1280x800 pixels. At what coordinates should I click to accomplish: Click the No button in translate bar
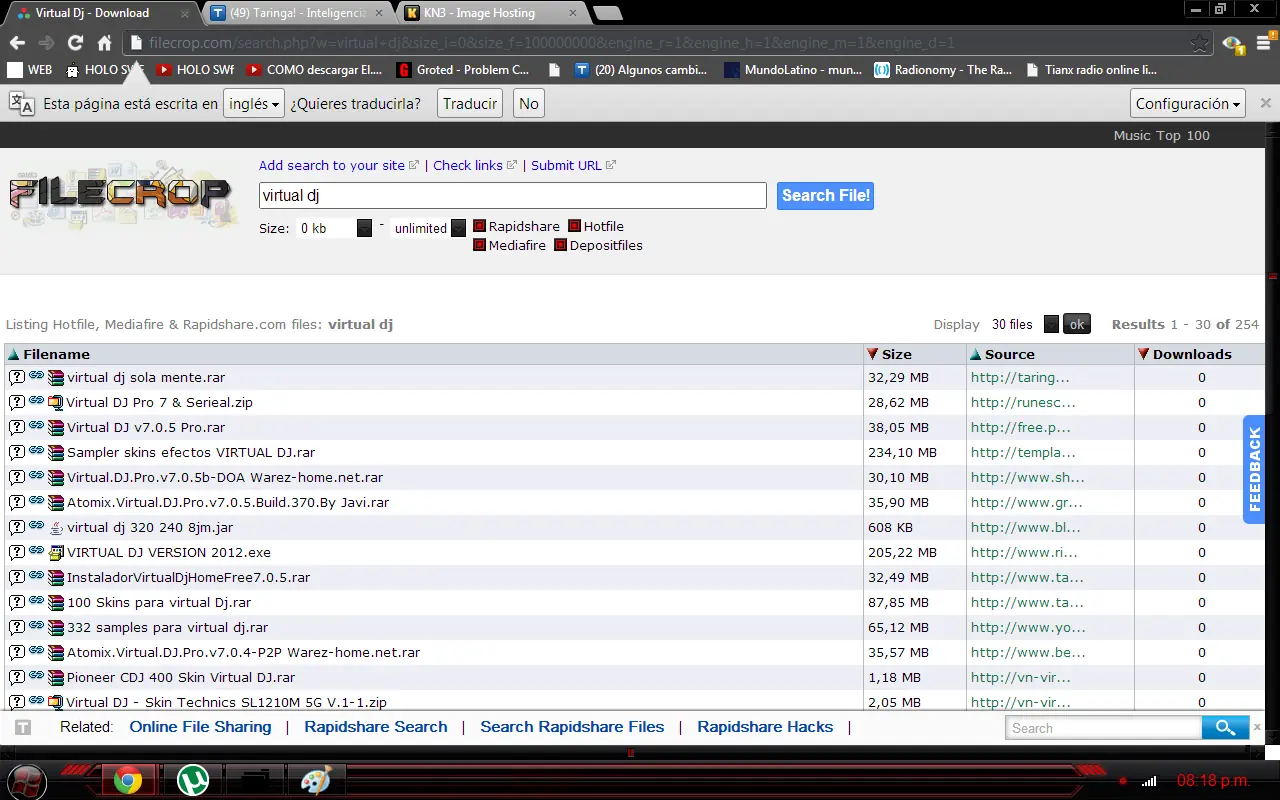[529, 104]
